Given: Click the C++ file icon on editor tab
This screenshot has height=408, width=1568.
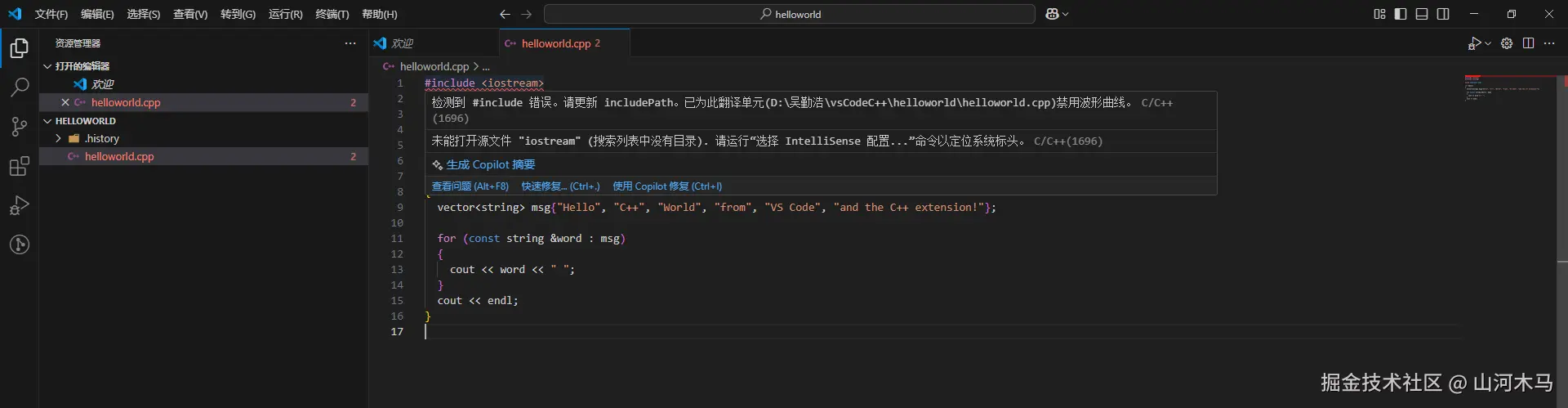Looking at the screenshot, I should (510, 43).
